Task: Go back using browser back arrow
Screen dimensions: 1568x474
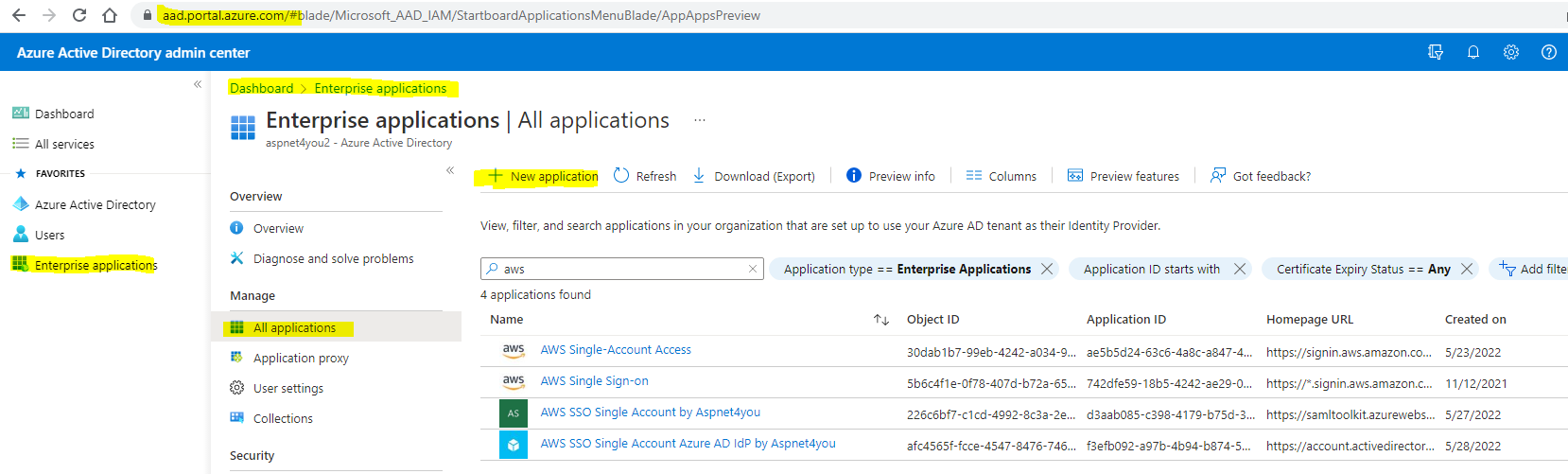Action: 19,15
